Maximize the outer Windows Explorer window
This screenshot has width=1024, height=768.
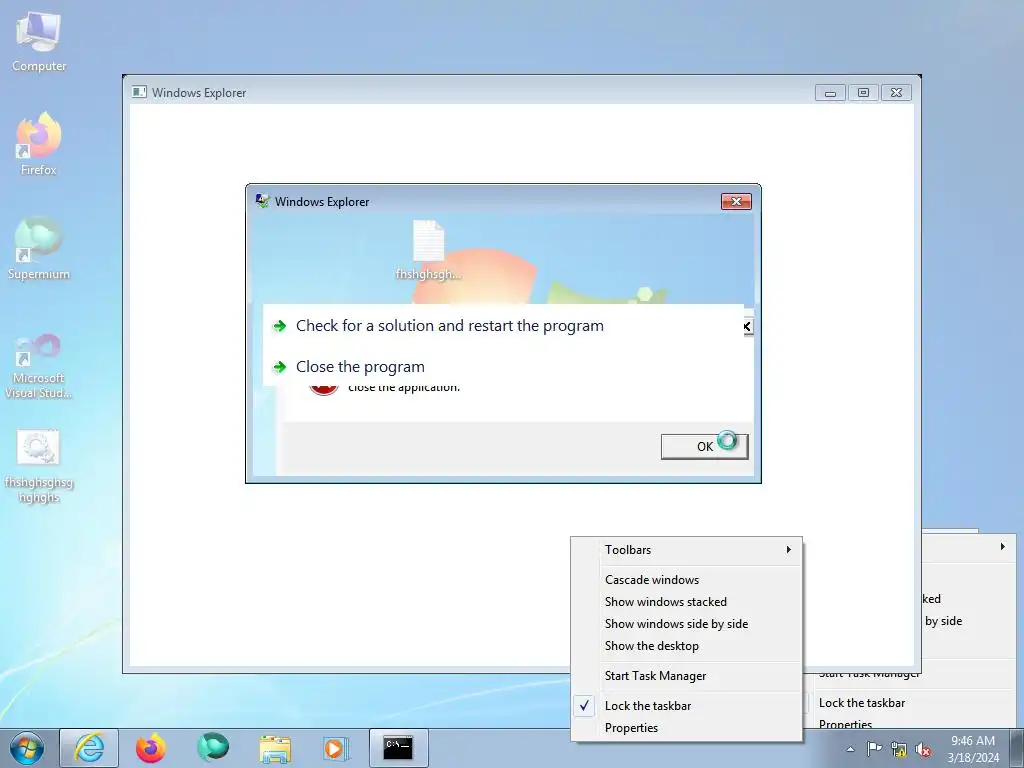[863, 93]
